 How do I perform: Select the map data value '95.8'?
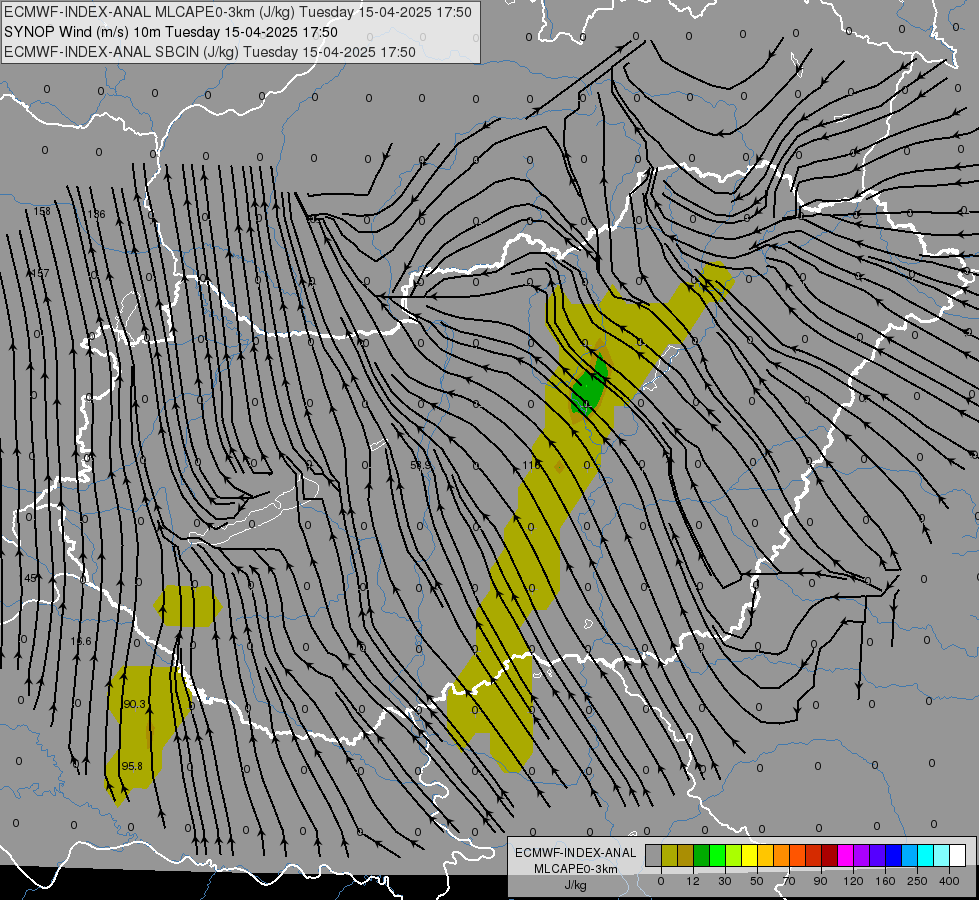(x=132, y=766)
